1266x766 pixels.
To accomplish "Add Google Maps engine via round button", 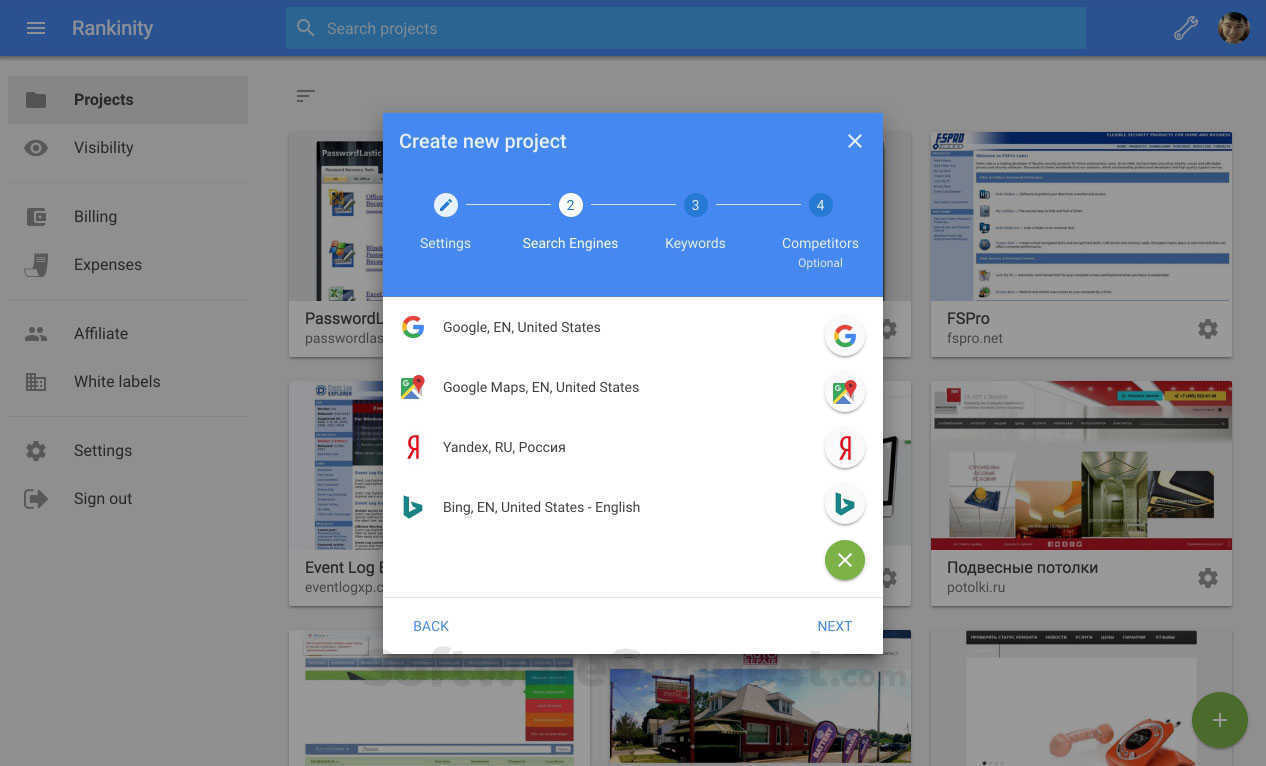I will click(x=845, y=393).
